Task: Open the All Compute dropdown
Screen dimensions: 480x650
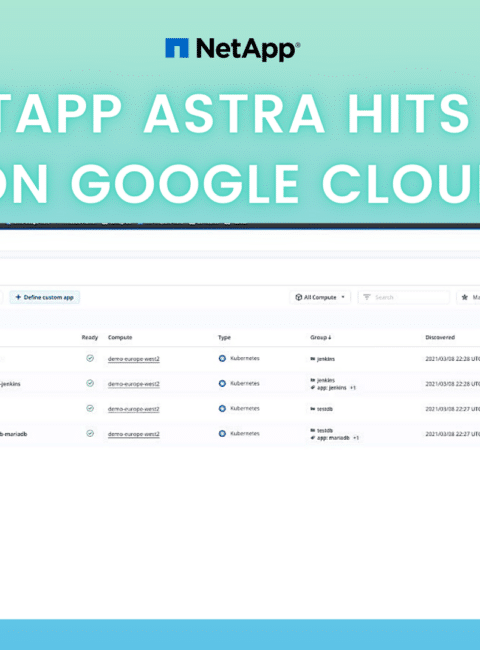Action: click(320, 297)
